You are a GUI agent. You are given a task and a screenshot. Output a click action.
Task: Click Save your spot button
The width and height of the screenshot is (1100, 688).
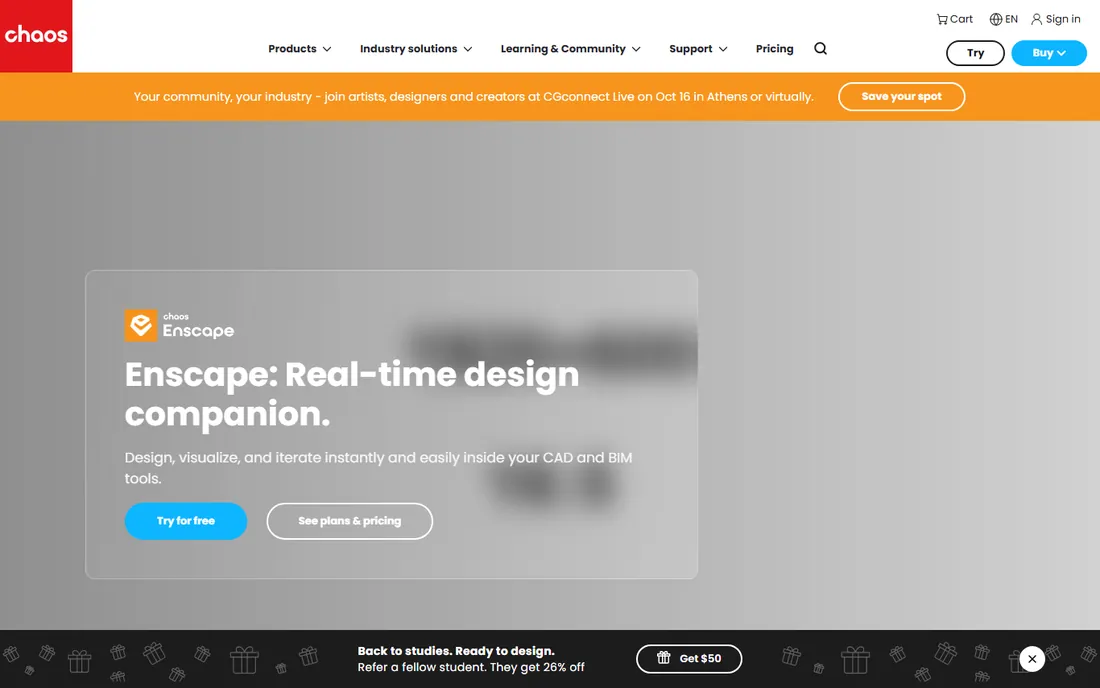(901, 96)
